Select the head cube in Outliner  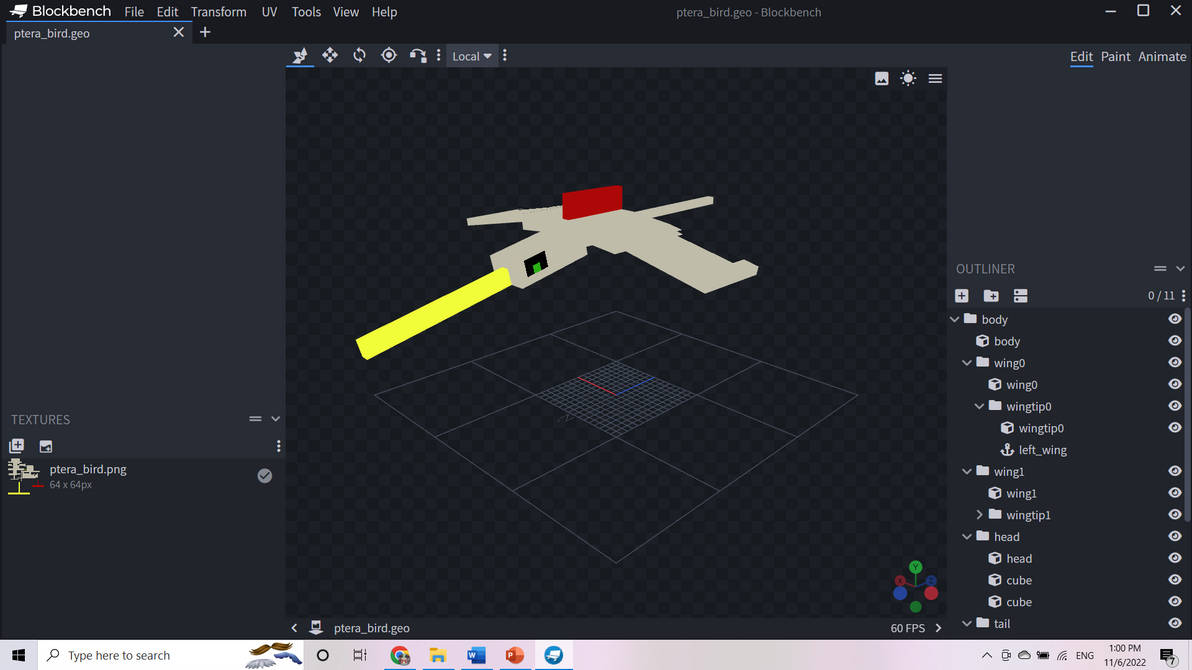pyautogui.click(x=1019, y=559)
